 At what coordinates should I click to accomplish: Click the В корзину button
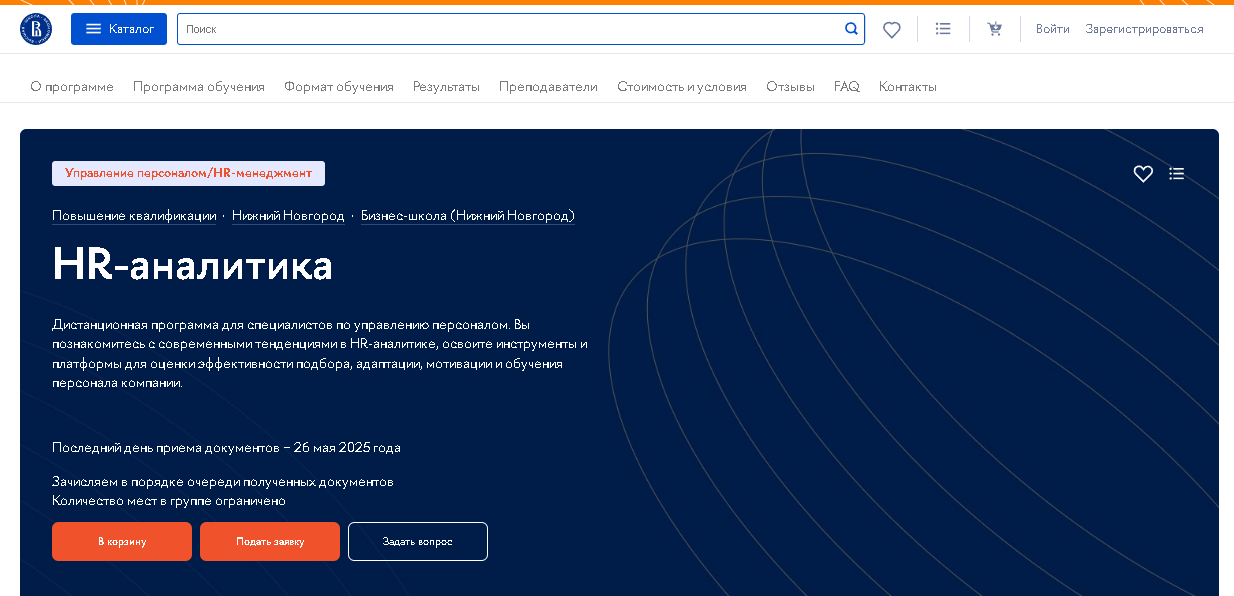pyautogui.click(x=122, y=542)
